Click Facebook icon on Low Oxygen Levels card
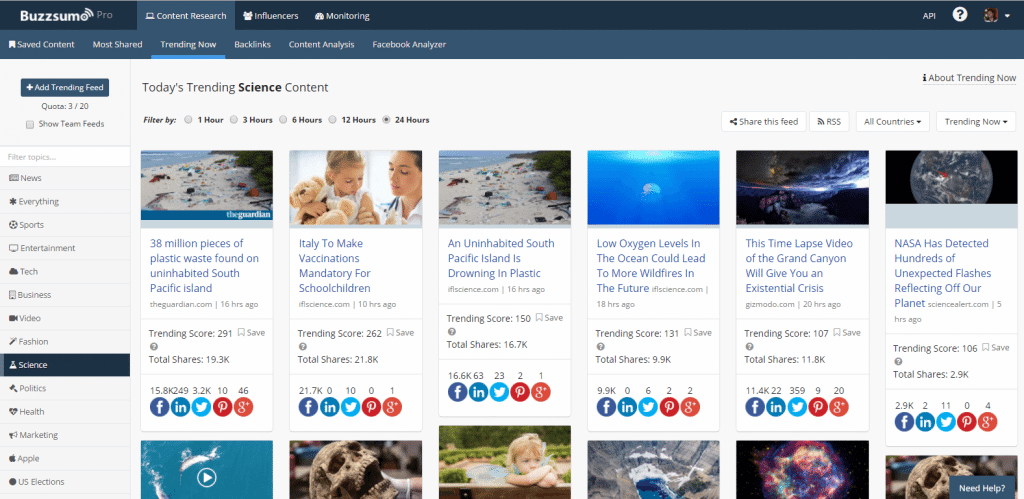 pos(607,406)
